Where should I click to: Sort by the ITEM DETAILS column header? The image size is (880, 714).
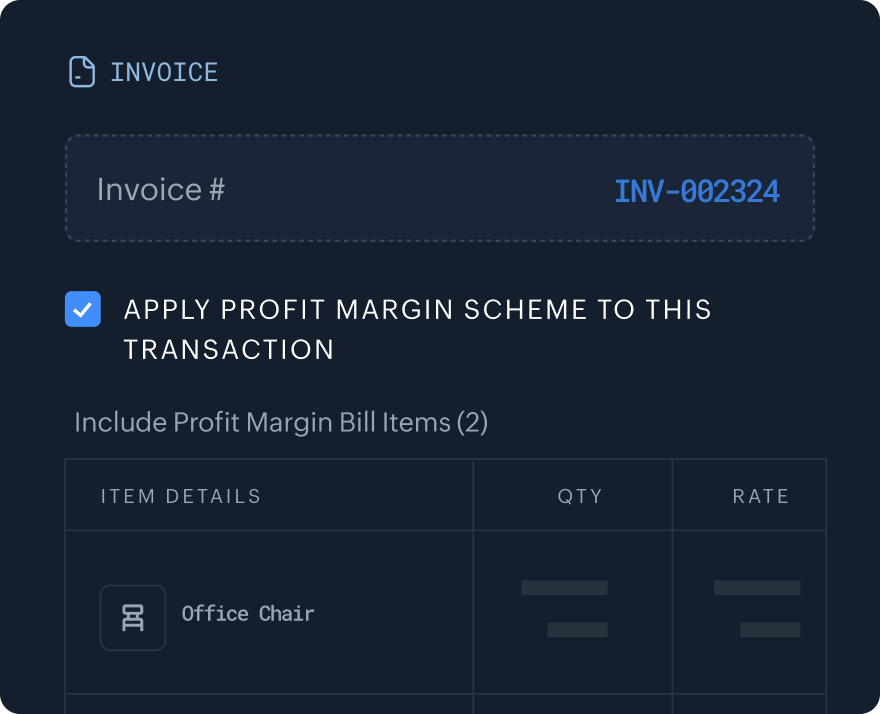click(x=181, y=496)
